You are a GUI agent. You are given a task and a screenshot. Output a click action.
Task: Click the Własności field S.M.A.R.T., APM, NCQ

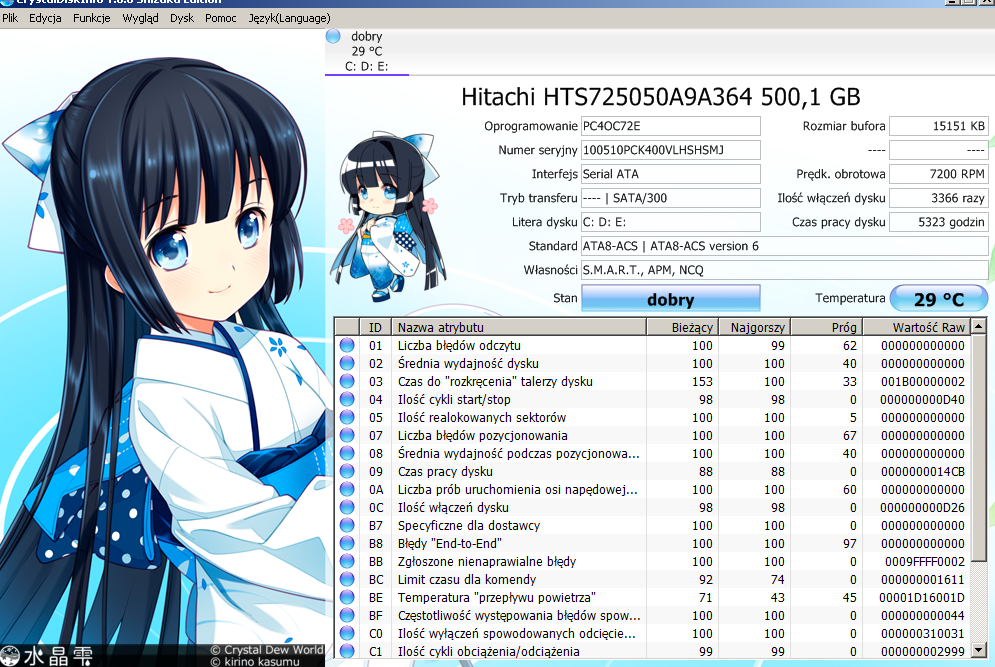(x=784, y=270)
